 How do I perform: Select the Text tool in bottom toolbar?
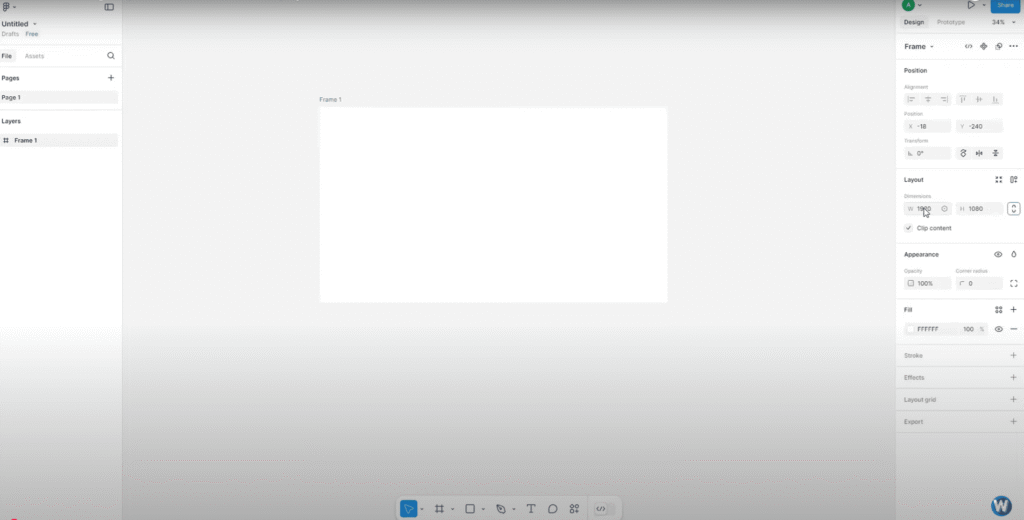531,509
